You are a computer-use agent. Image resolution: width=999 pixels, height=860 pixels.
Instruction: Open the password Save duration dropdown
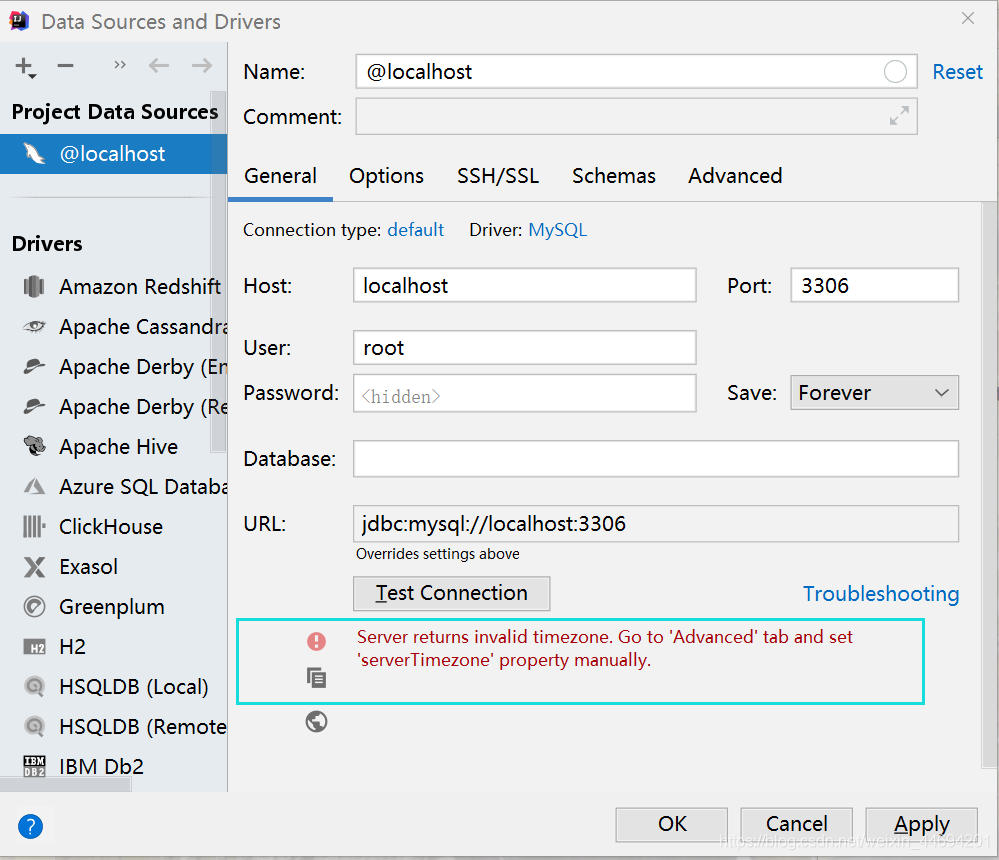(874, 392)
